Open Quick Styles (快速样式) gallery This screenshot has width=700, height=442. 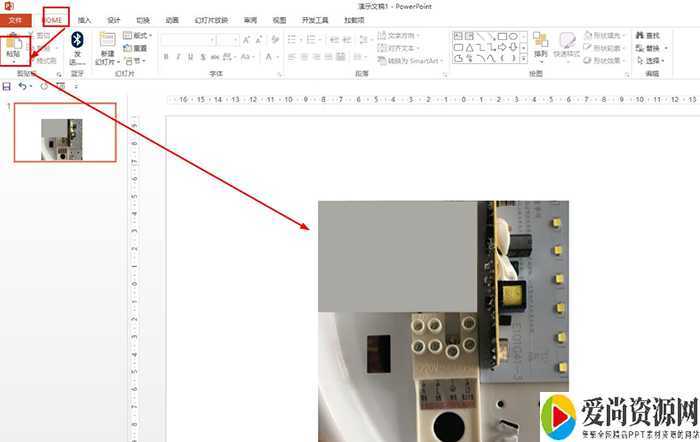pyautogui.click(x=567, y=45)
